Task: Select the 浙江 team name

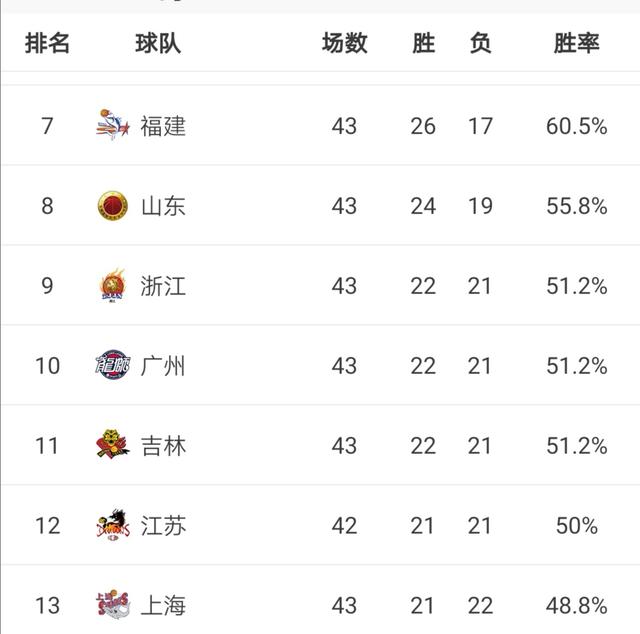Action: pyautogui.click(x=163, y=286)
